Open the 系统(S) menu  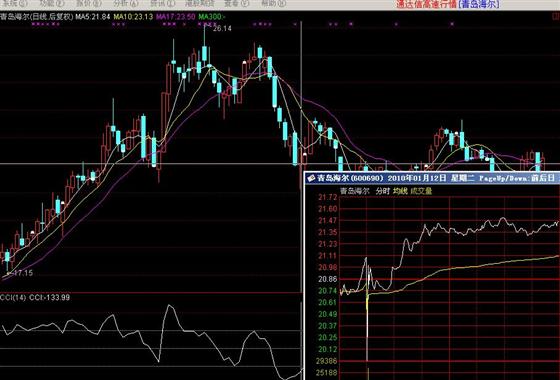click(14, 4)
